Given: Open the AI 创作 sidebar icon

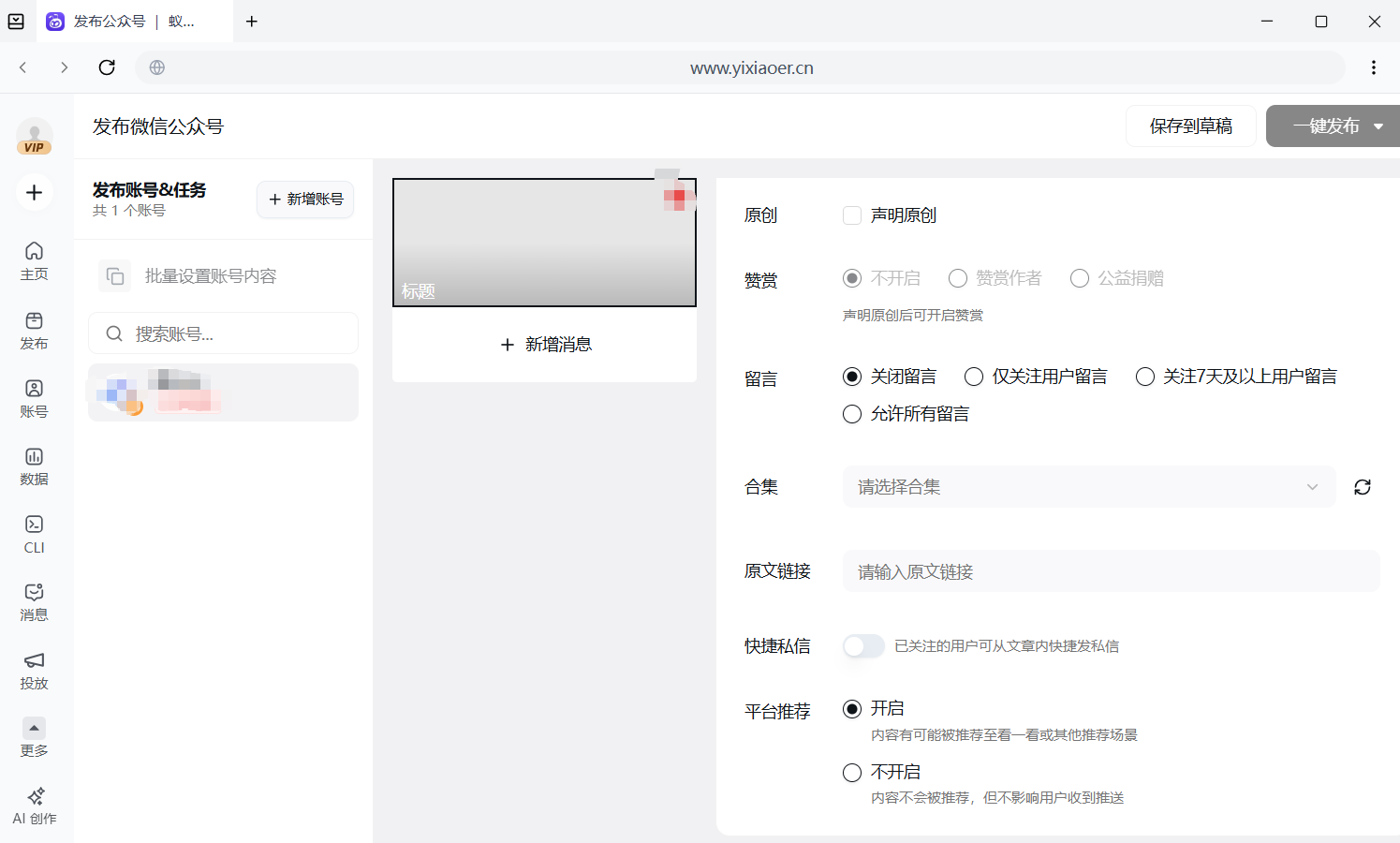Looking at the screenshot, I should 34,806.
